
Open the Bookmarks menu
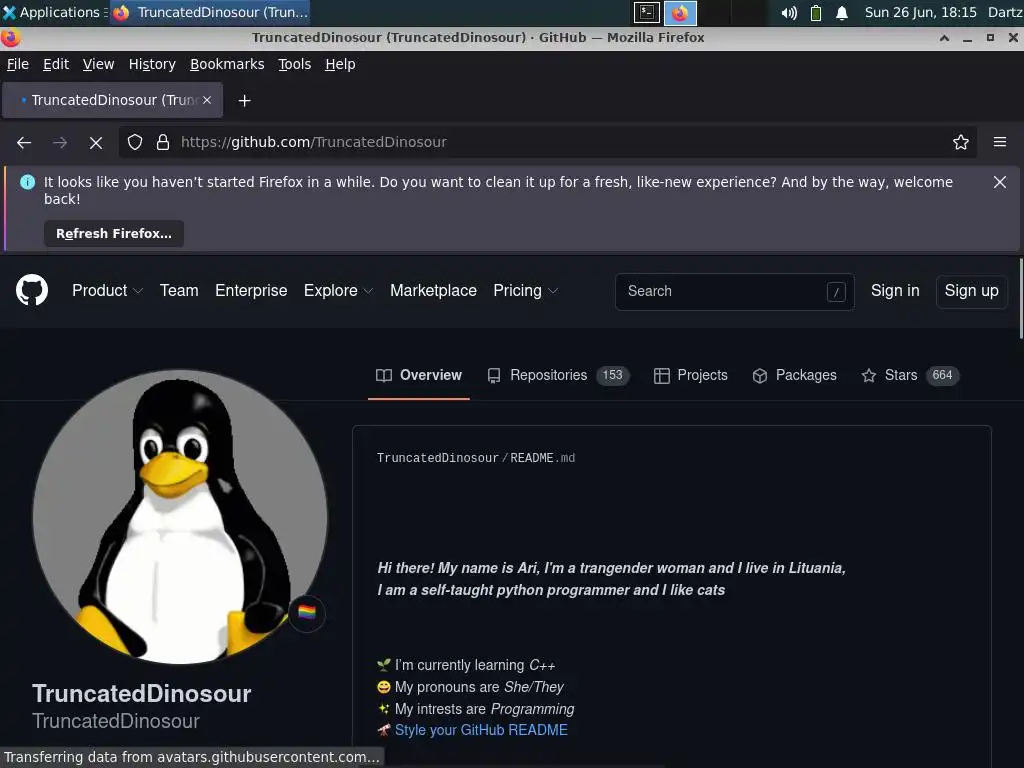click(227, 64)
